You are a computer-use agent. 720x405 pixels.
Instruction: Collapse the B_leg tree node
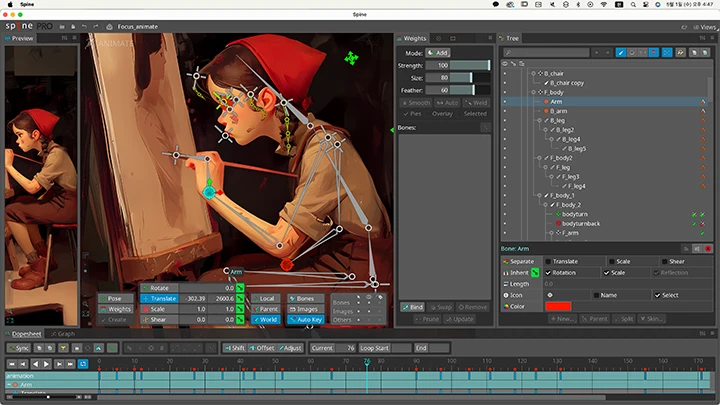pyautogui.click(x=540, y=120)
